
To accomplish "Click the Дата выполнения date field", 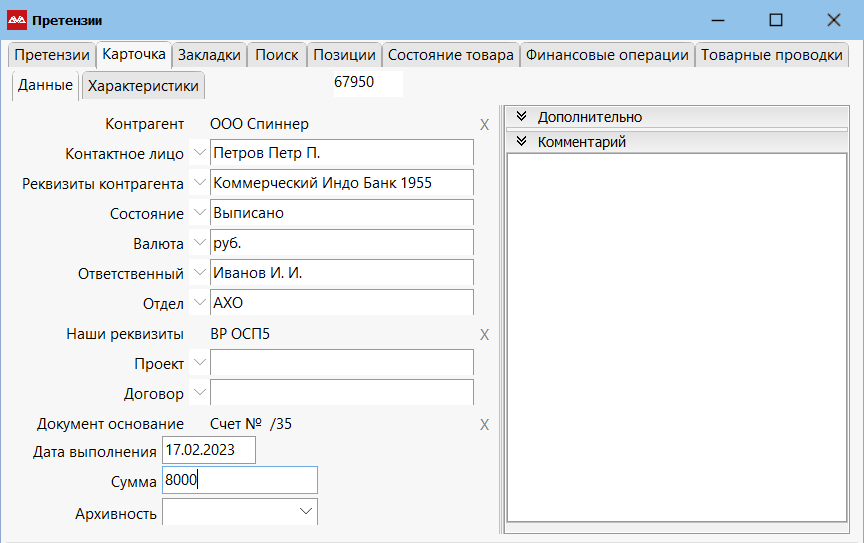I will [208, 450].
